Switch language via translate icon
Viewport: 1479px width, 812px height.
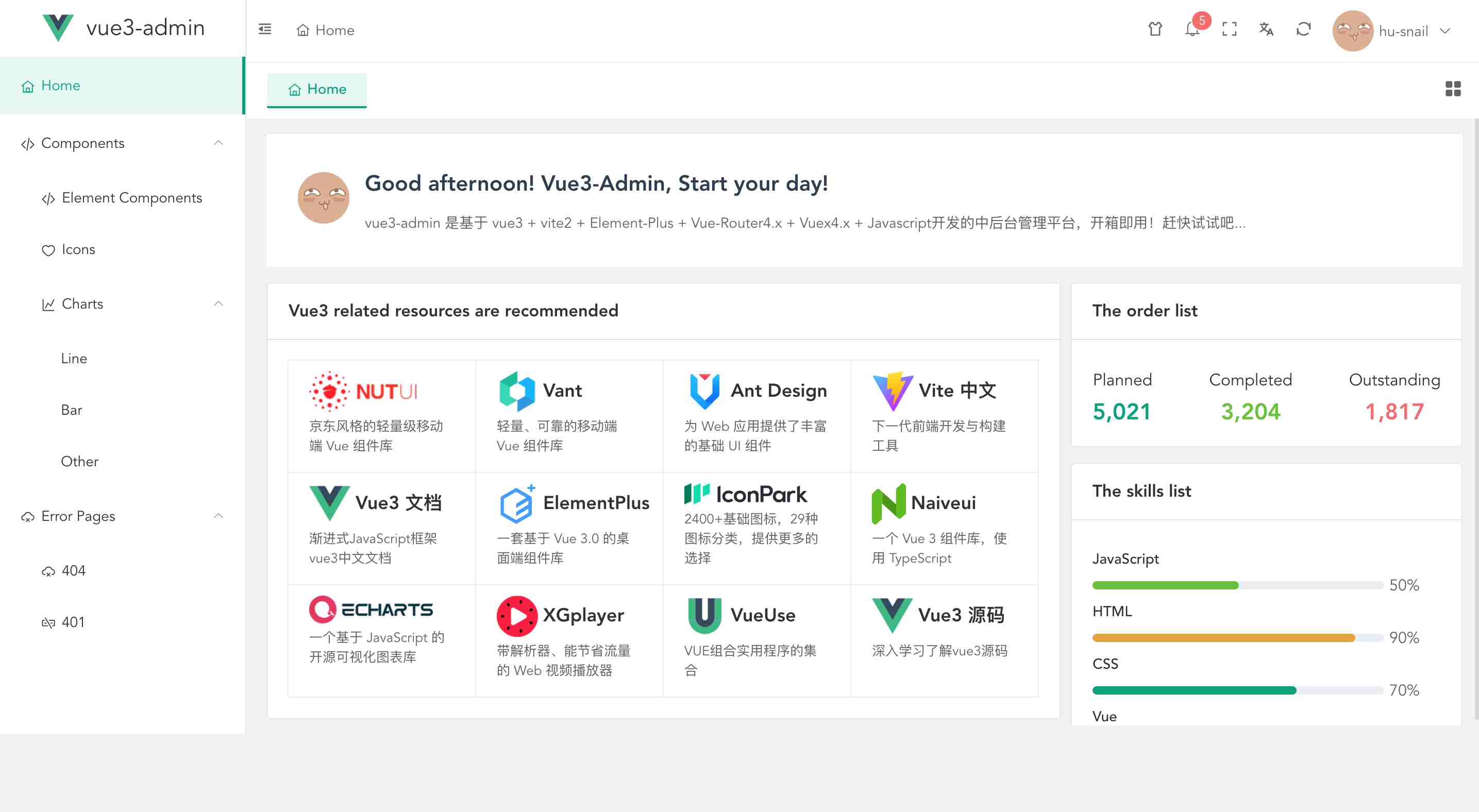(1266, 29)
